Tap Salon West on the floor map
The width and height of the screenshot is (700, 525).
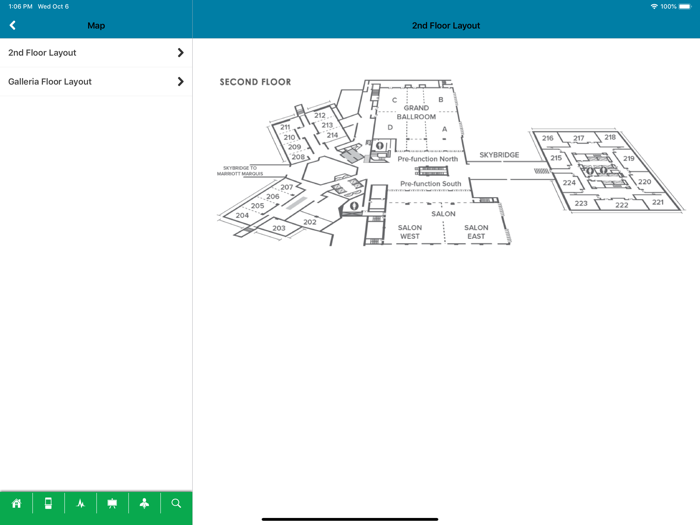point(410,232)
